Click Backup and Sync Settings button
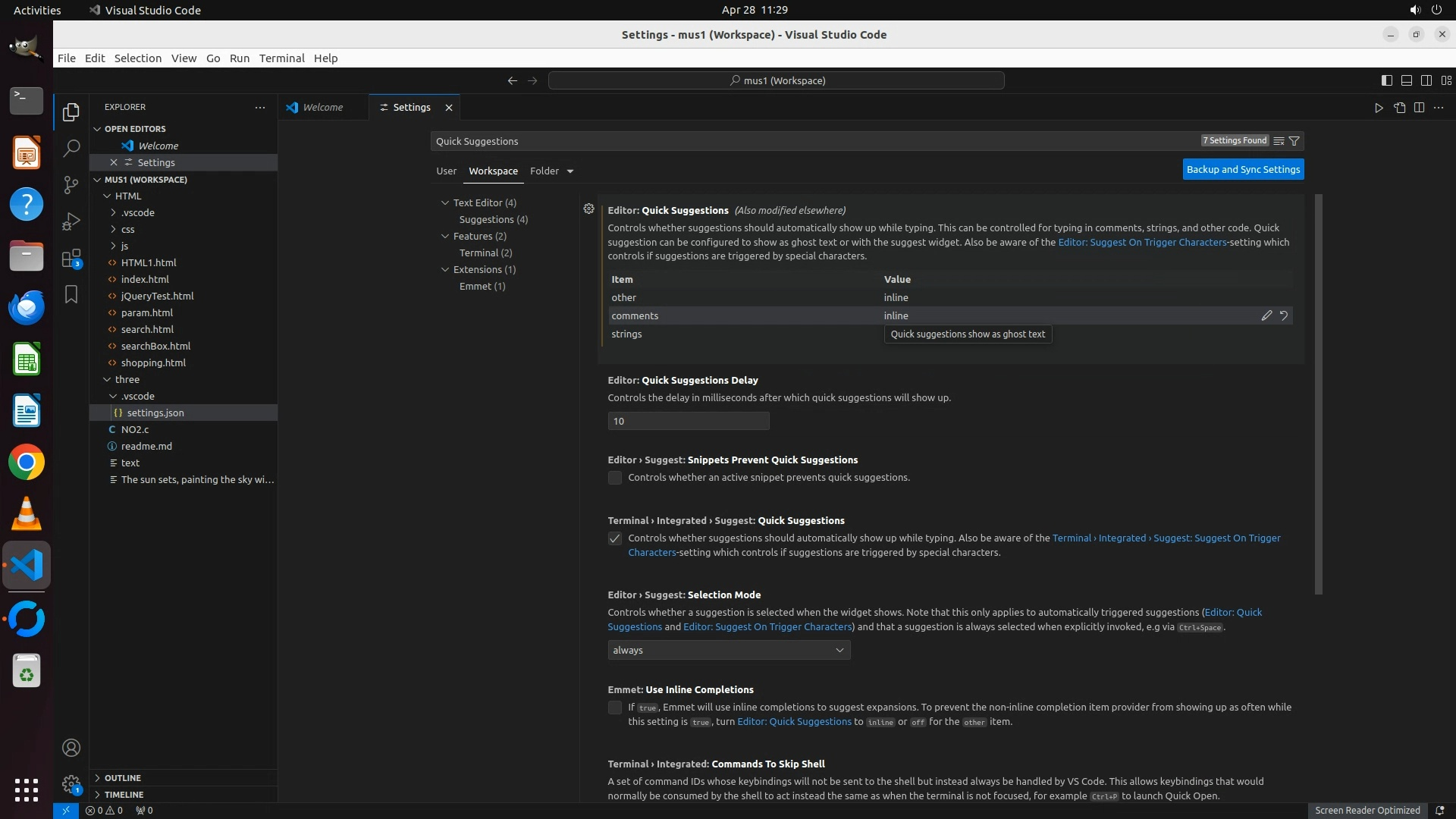This screenshot has width=1456, height=819. [x=1243, y=169]
